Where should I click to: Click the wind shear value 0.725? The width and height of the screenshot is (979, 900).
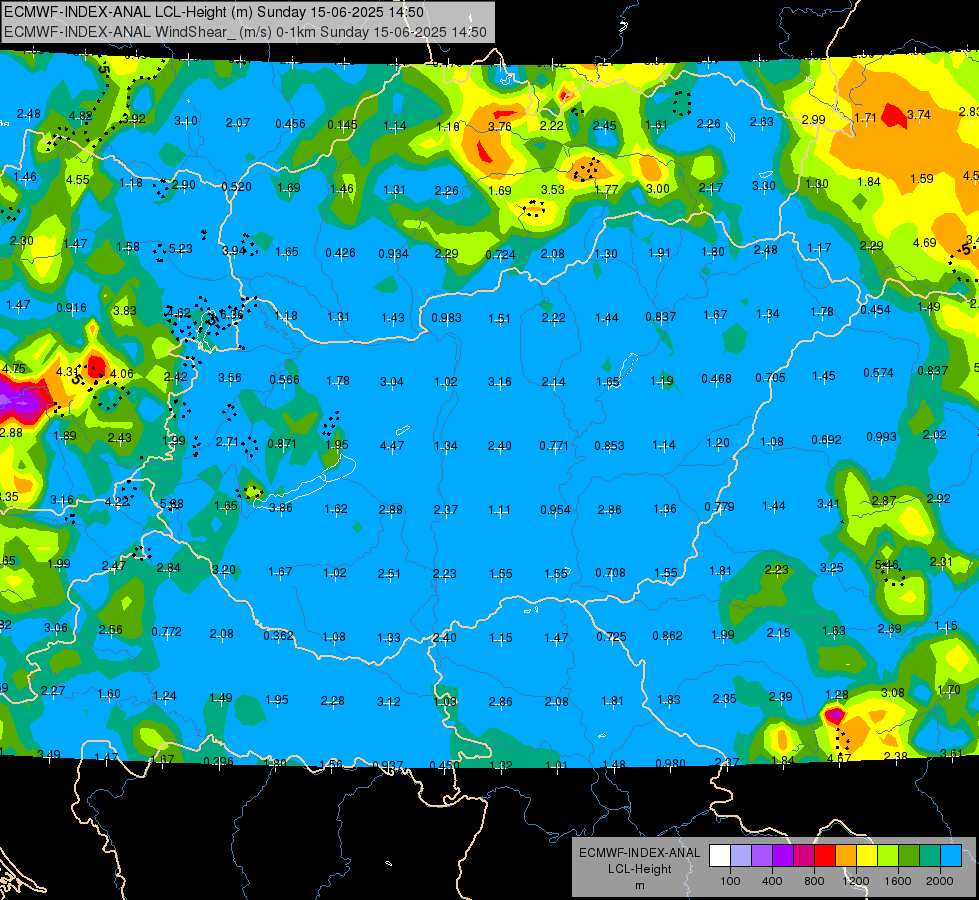611,636
